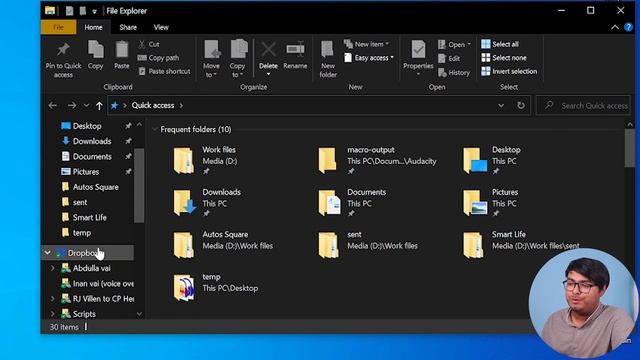This screenshot has height=360, width=640.
Task: Open the Help question mark icon
Action: (x=628, y=27)
